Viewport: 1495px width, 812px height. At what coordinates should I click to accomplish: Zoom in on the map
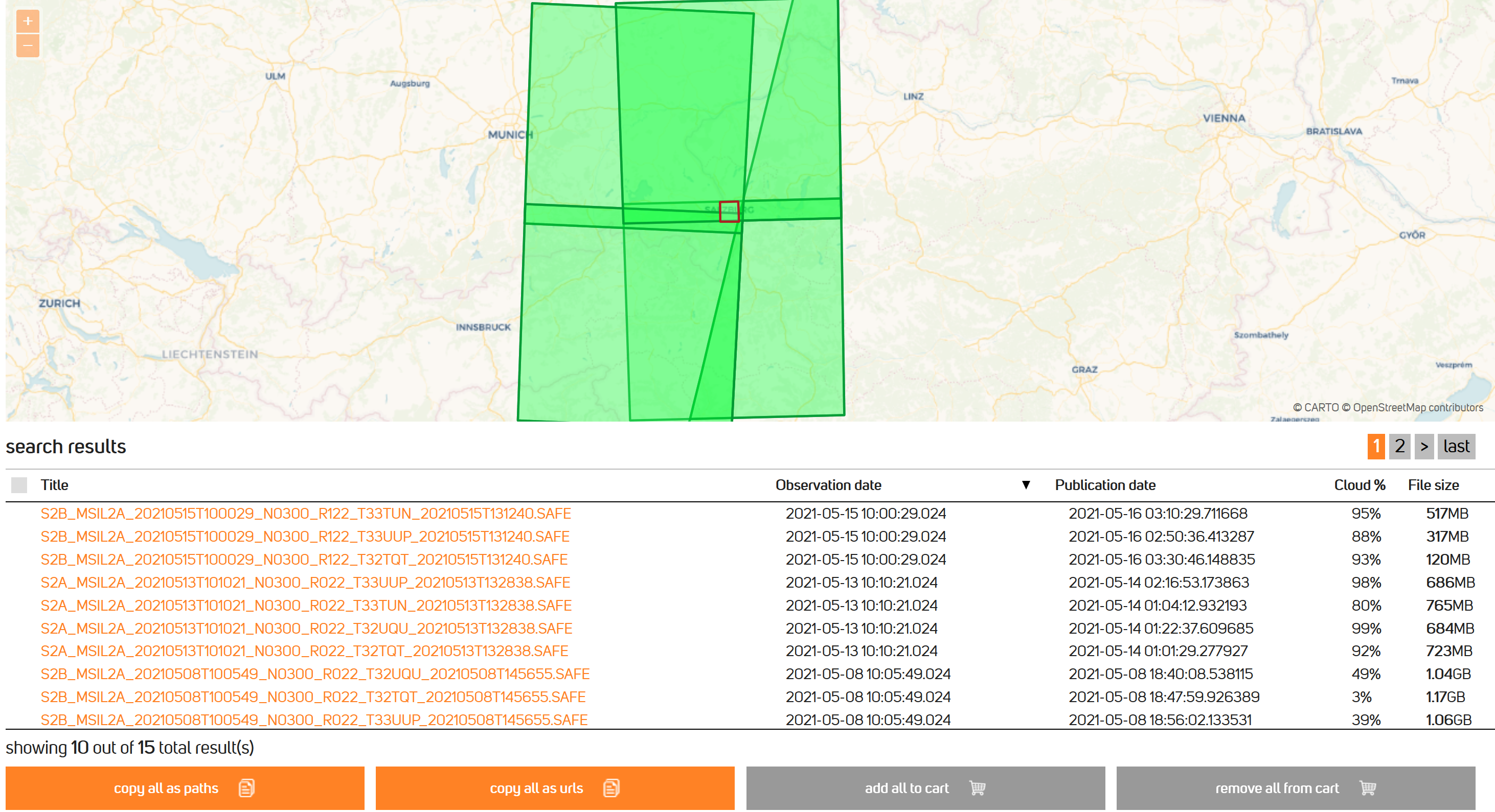pos(27,21)
